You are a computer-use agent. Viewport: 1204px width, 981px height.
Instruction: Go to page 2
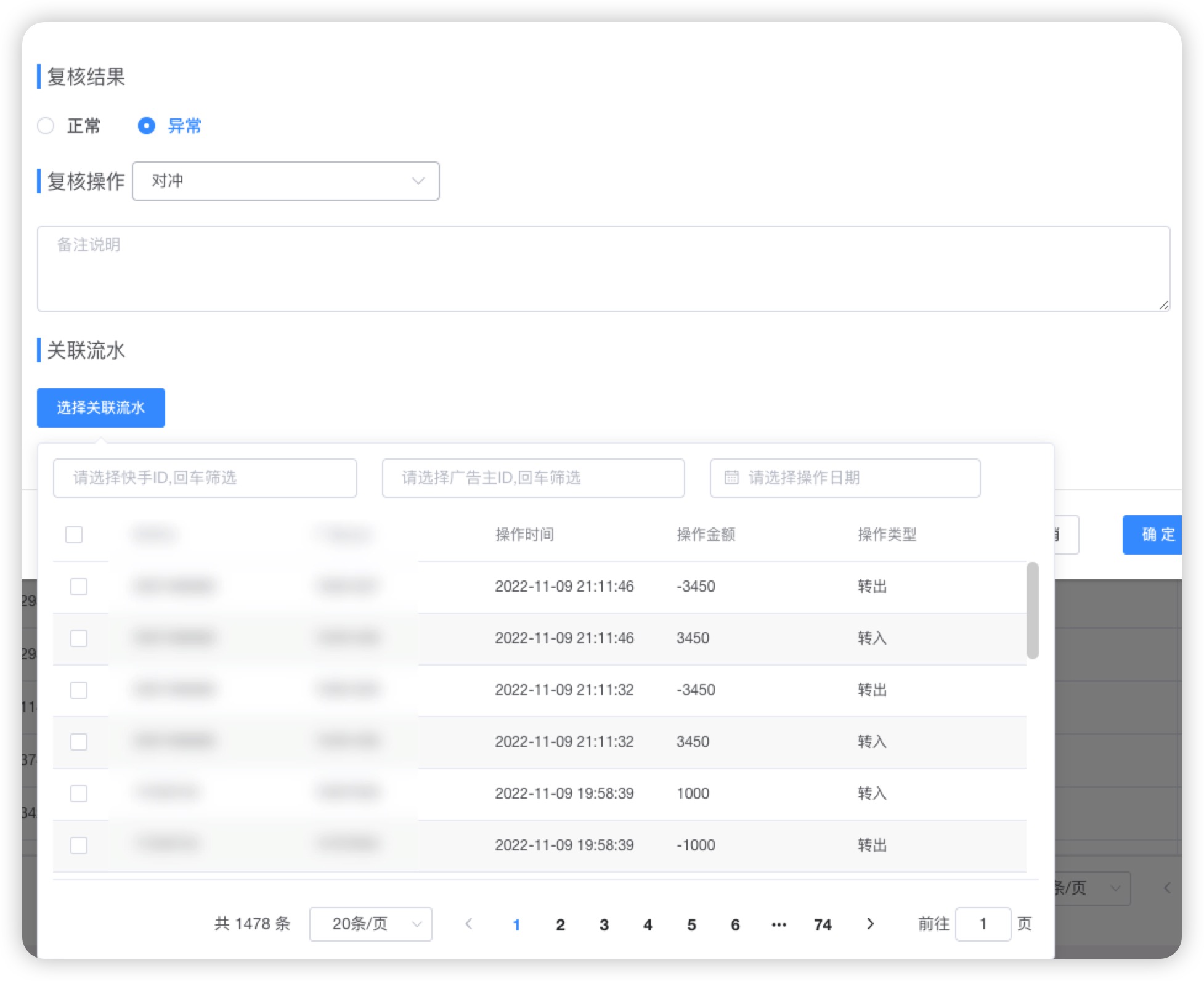[x=560, y=924]
